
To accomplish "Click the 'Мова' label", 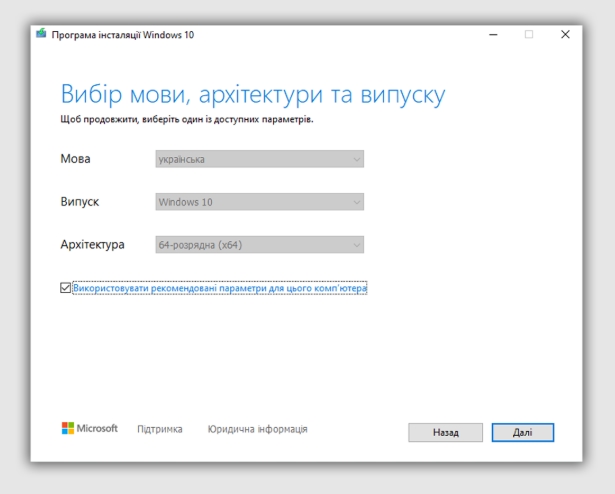I will pyautogui.click(x=75, y=159).
